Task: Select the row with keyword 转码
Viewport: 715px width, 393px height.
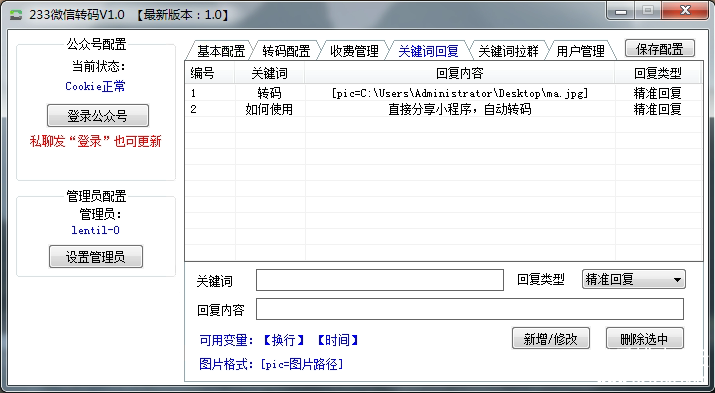Action: tap(443, 93)
